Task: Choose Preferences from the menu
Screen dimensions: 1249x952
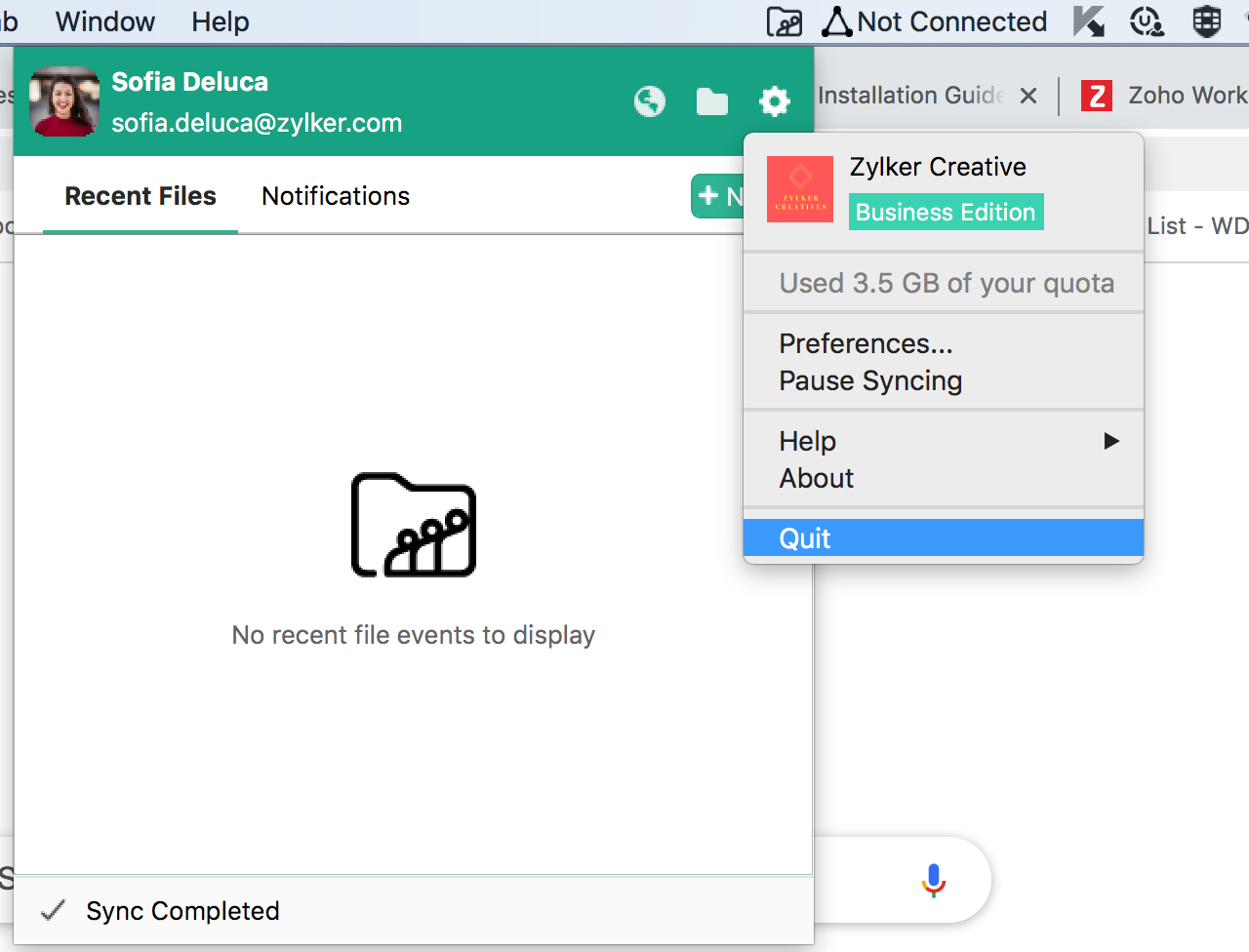Action: [x=866, y=344]
